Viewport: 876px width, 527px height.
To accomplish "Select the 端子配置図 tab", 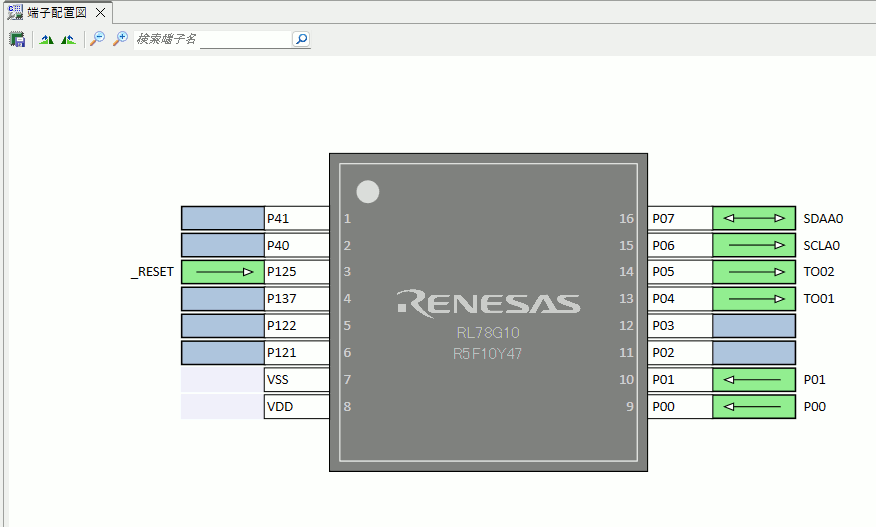I will pyautogui.click(x=56, y=12).
